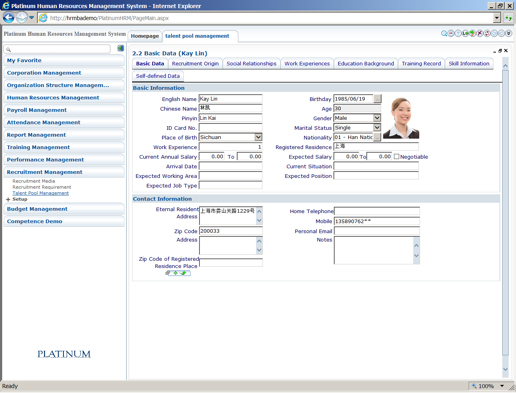Click into the Home Telephone field

pos(377,211)
